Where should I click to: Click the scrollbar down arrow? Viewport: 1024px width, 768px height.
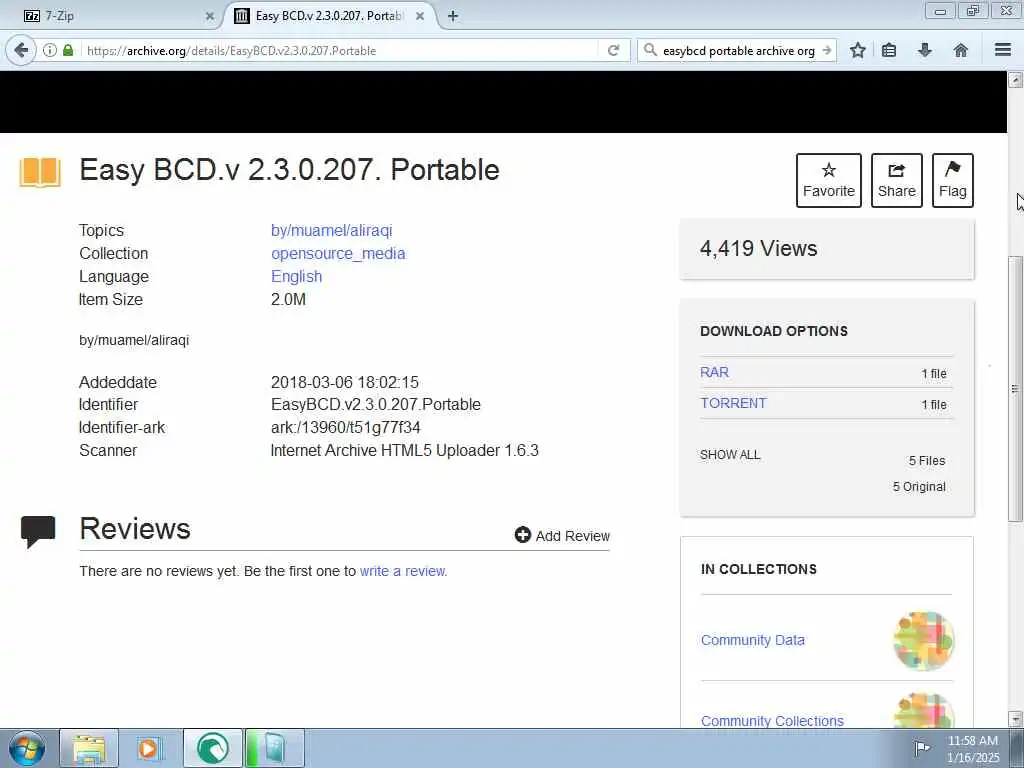click(1015, 719)
